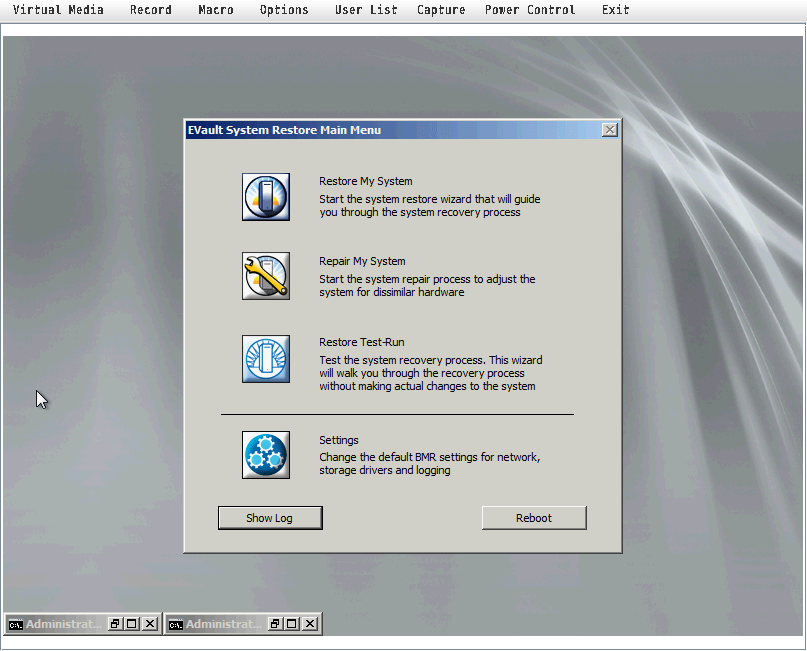Viewport: 807px width, 651px height.
Task: Open the Settings gears icon
Action: tap(266, 455)
